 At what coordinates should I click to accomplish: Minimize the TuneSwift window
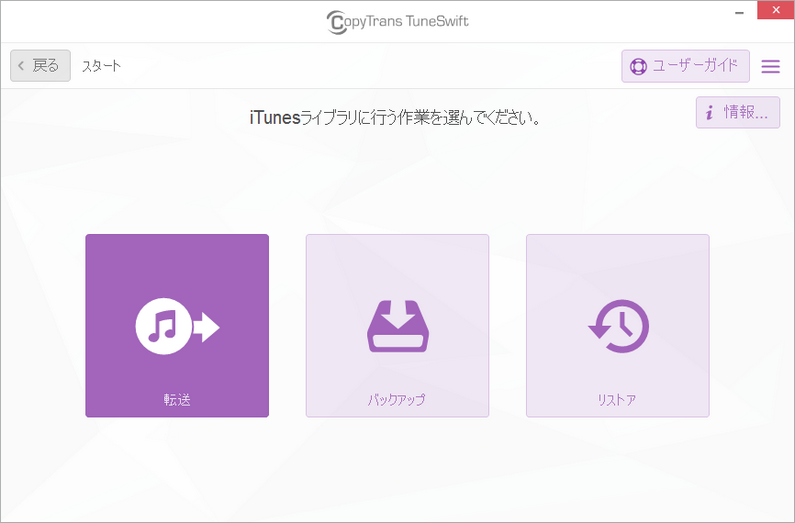pyautogui.click(x=740, y=11)
